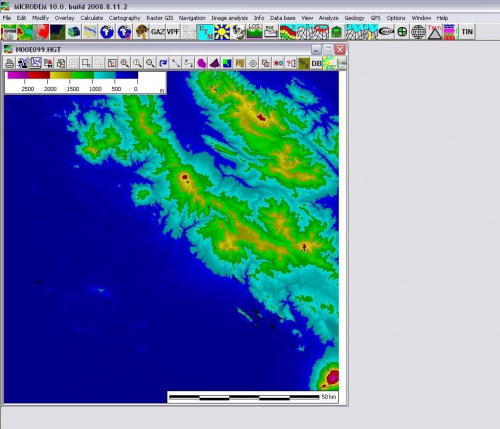Click the elevation color legend bar
Screen dimensions: 500x429
click(x=72, y=76)
